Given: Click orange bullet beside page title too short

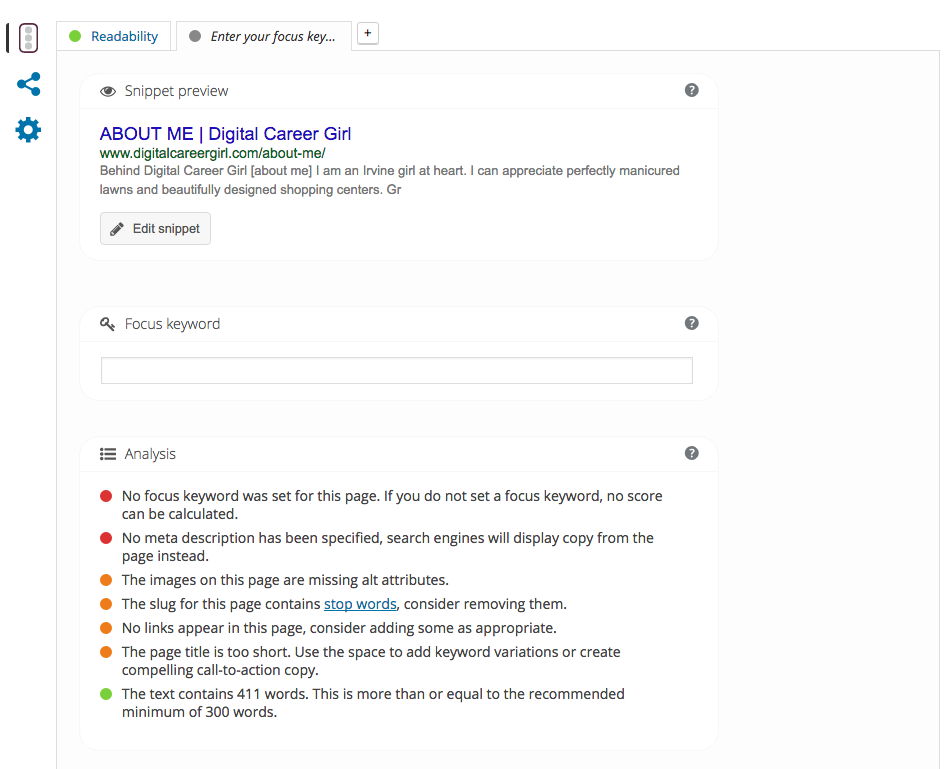Looking at the screenshot, I should (106, 652).
